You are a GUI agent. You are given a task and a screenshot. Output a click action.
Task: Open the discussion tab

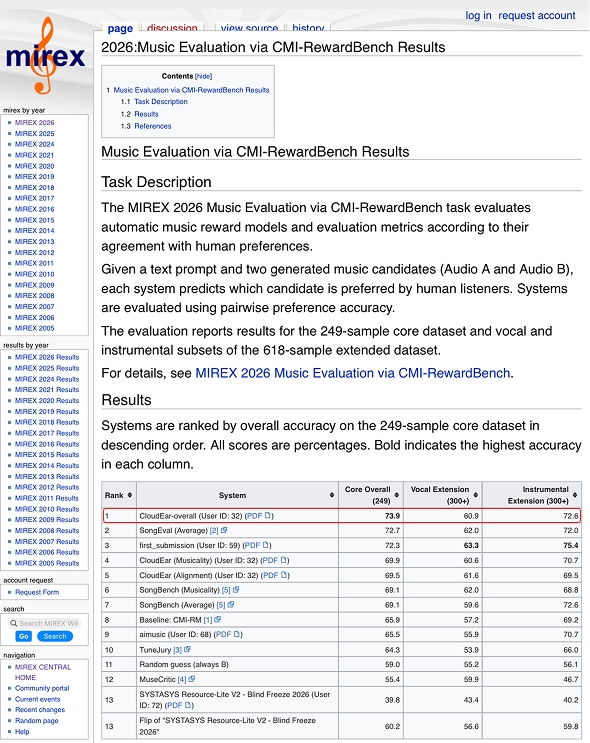(x=172, y=28)
